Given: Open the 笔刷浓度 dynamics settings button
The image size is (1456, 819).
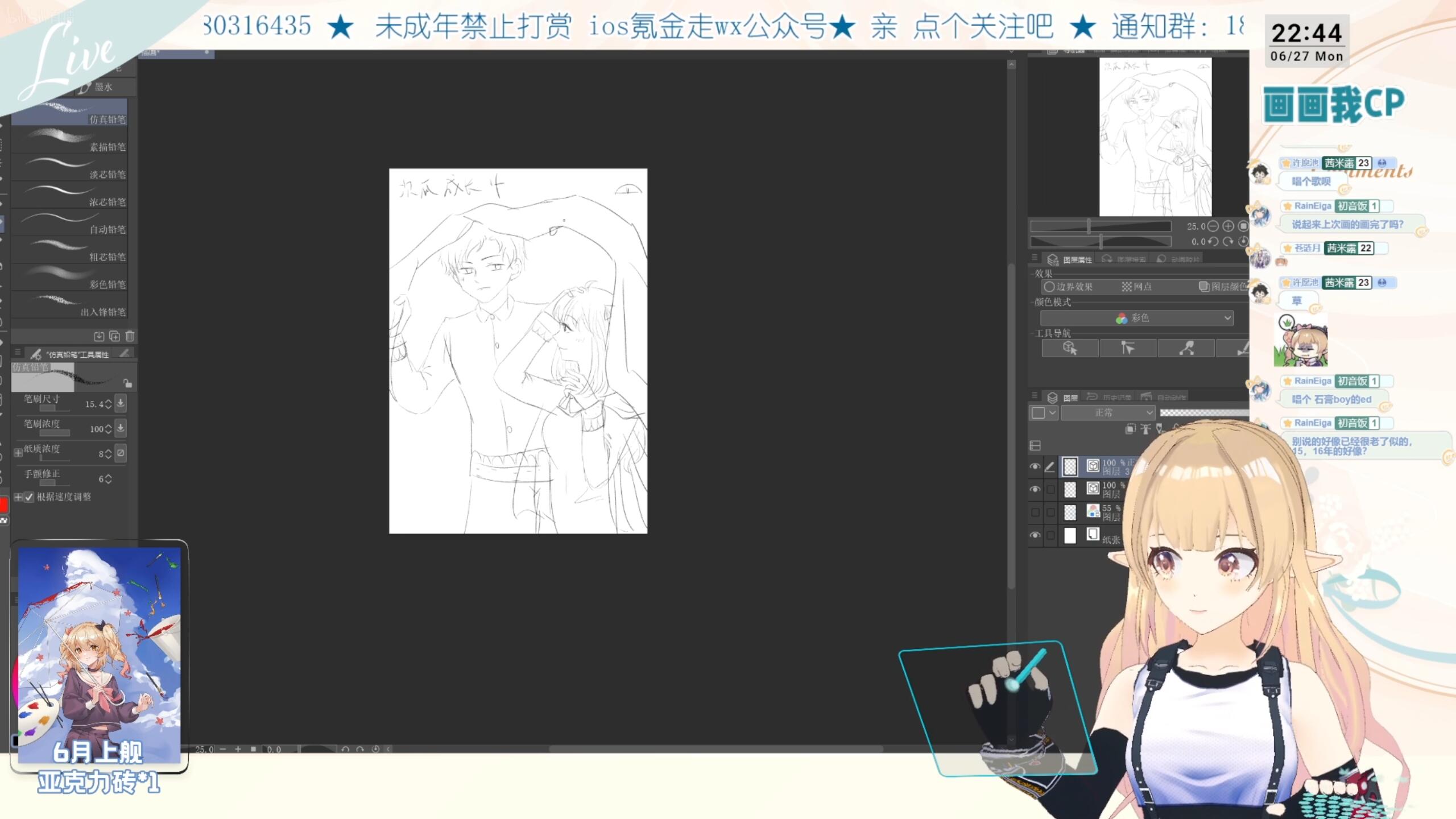Looking at the screenshot, I should 121,428.
